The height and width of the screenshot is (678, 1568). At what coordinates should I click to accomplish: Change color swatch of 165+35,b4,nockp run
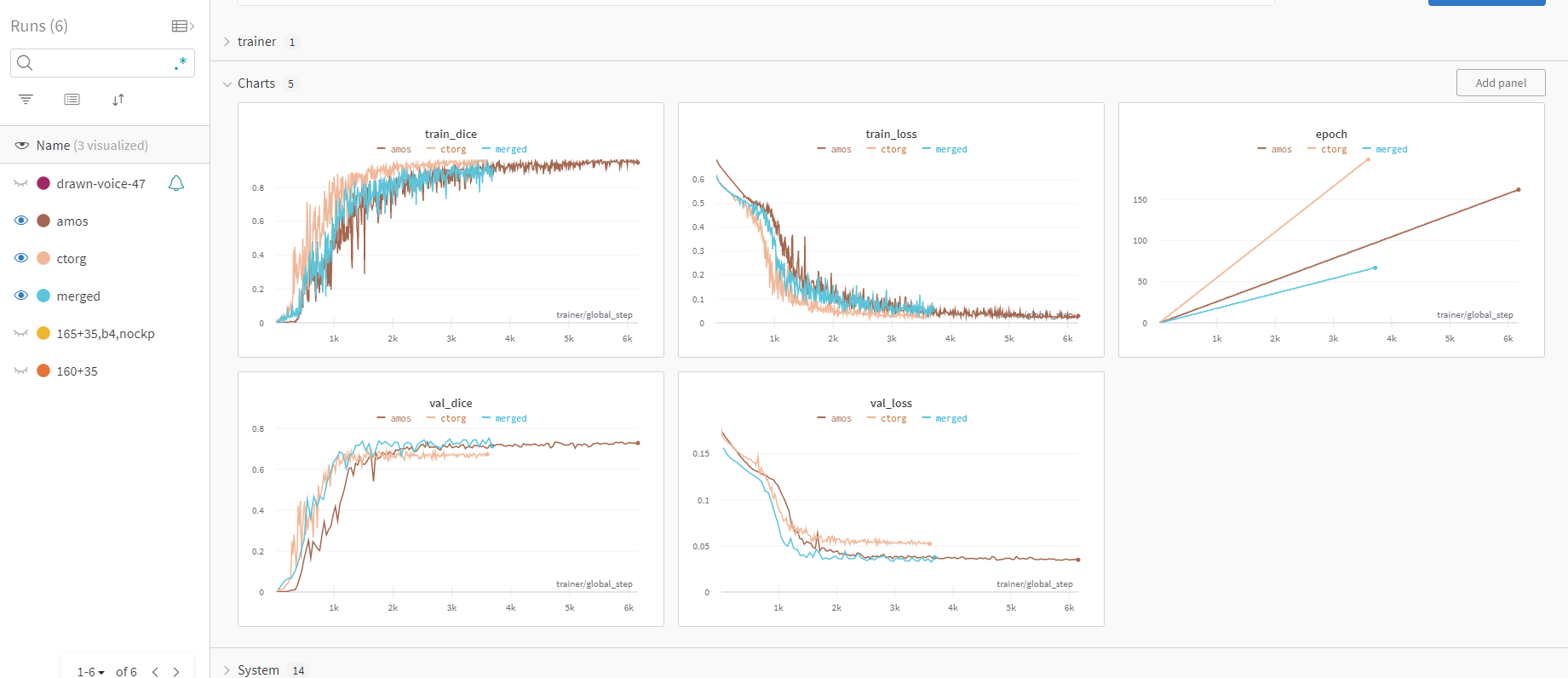(43, 333)
